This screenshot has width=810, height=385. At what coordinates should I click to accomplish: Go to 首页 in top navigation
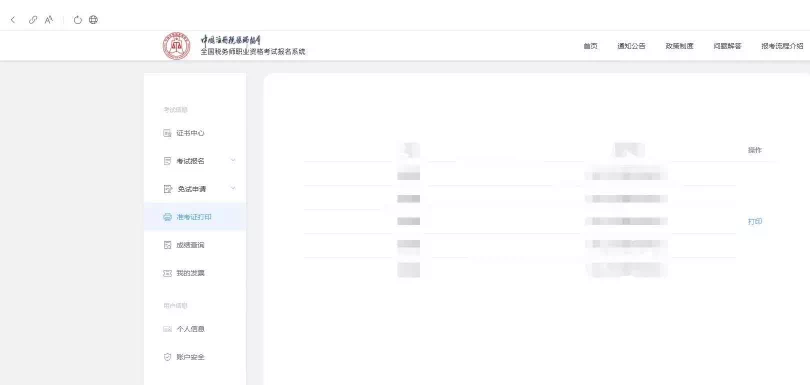point(590,46)
